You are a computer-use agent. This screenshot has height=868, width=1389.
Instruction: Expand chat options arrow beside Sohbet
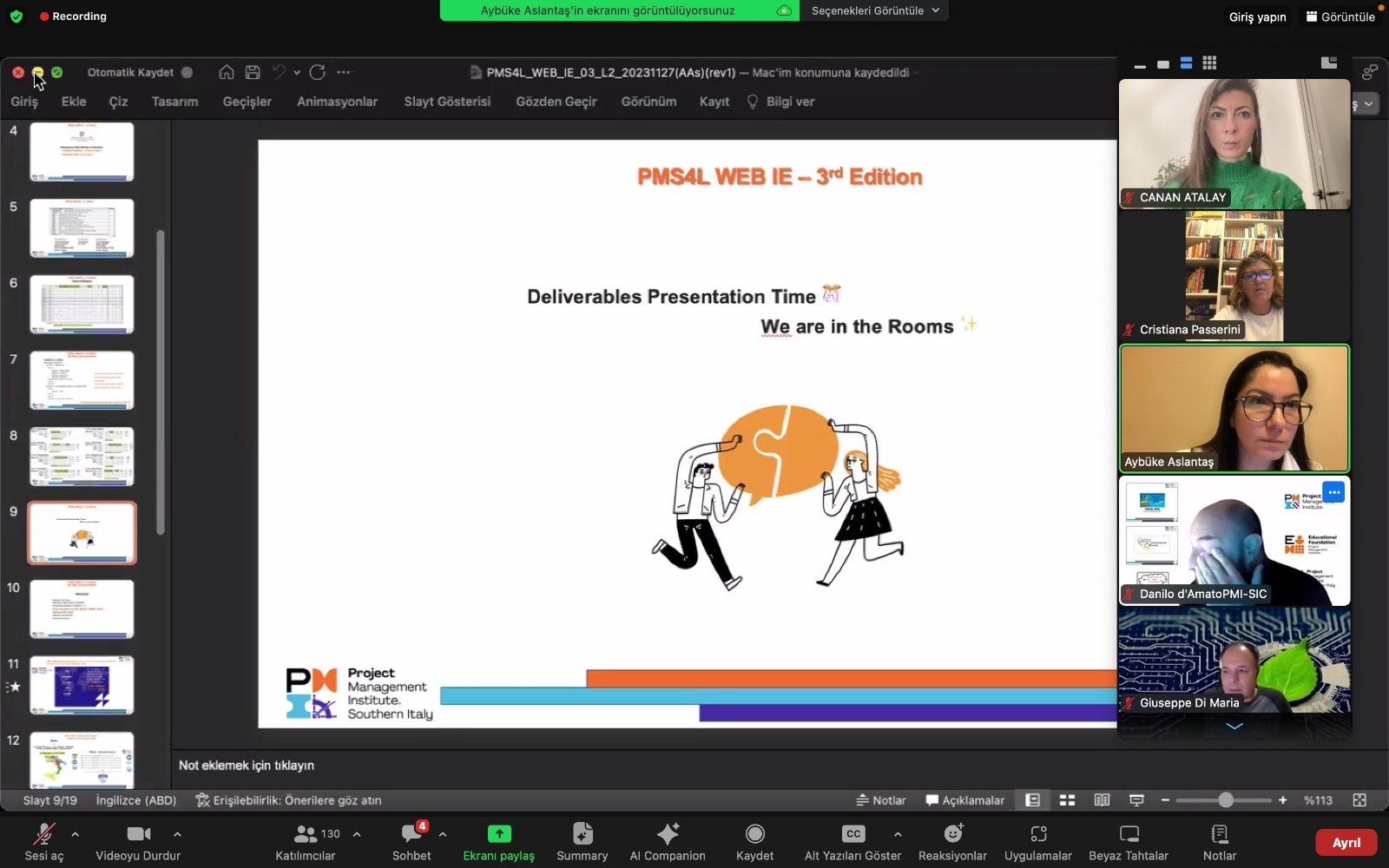443,834
